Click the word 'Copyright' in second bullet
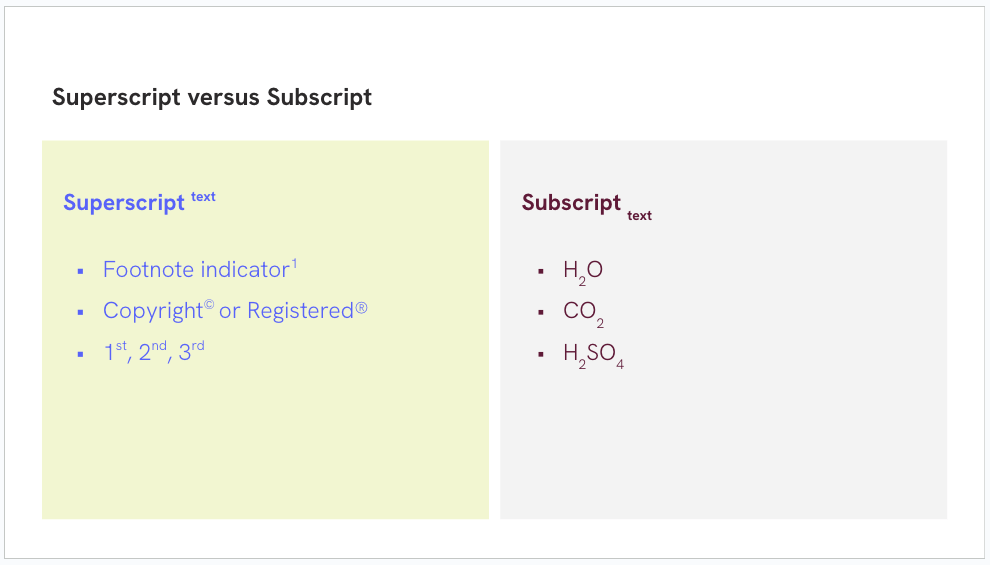Image resolution: width=990 pixels, height=565 pixels. point(153,311)
